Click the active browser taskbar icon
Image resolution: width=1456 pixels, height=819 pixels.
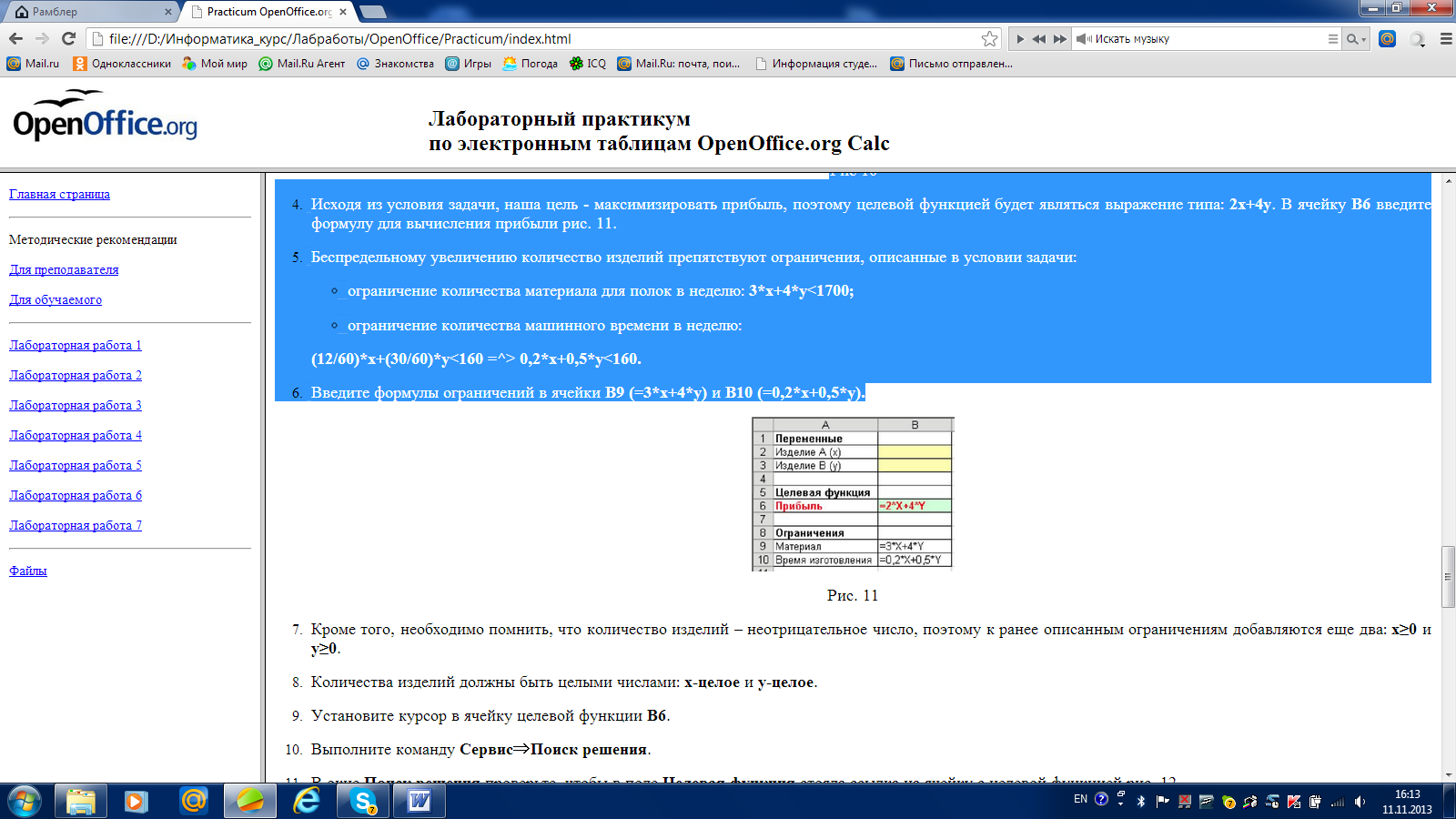pos(250,801)
